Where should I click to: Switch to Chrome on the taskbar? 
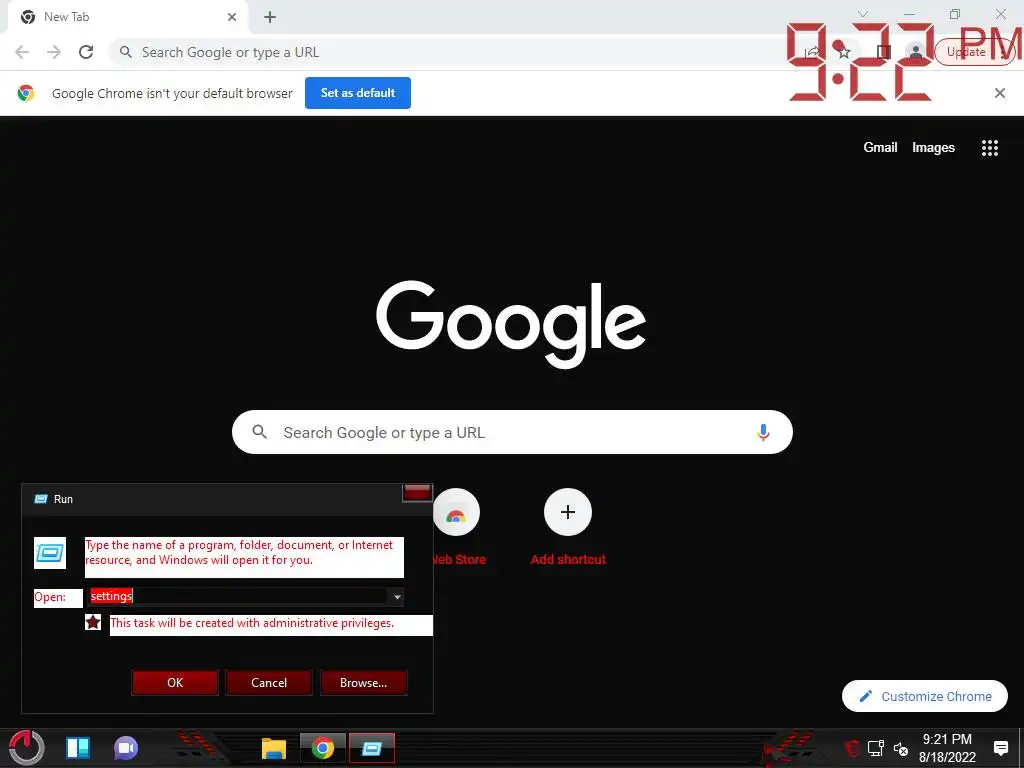coord(323,748)
